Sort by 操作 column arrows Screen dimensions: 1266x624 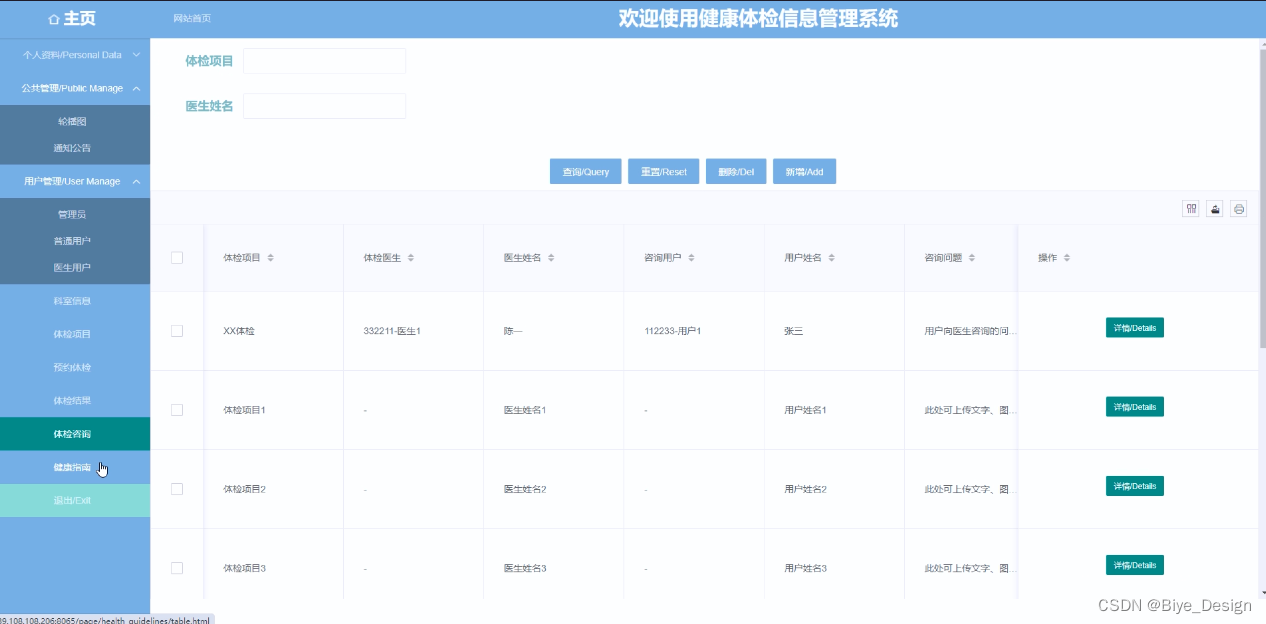click(1067, 258)
